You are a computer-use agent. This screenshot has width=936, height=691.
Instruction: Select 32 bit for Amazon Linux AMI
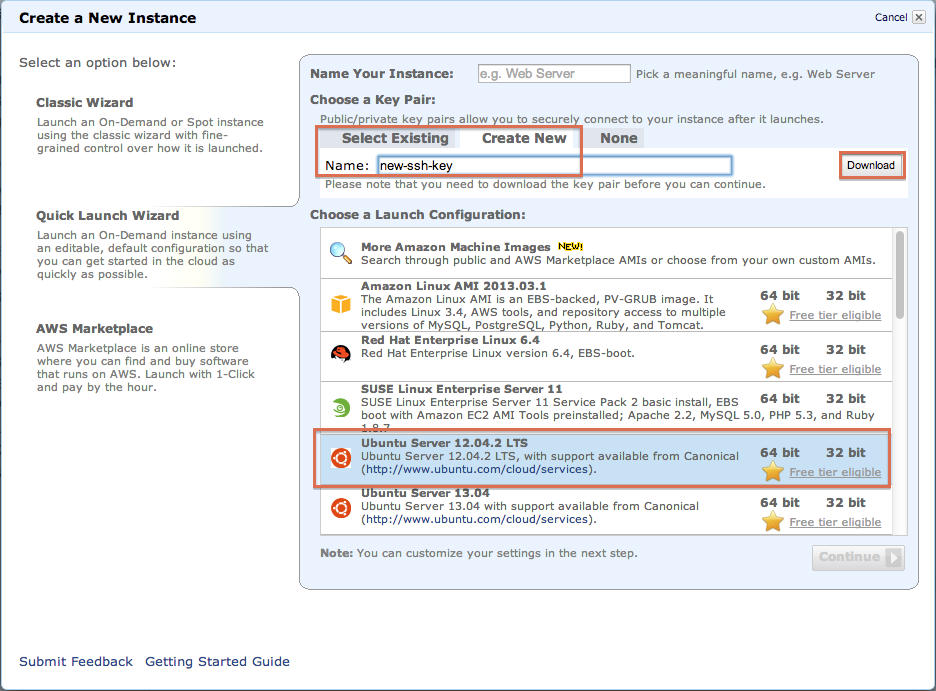click(845, 295)
